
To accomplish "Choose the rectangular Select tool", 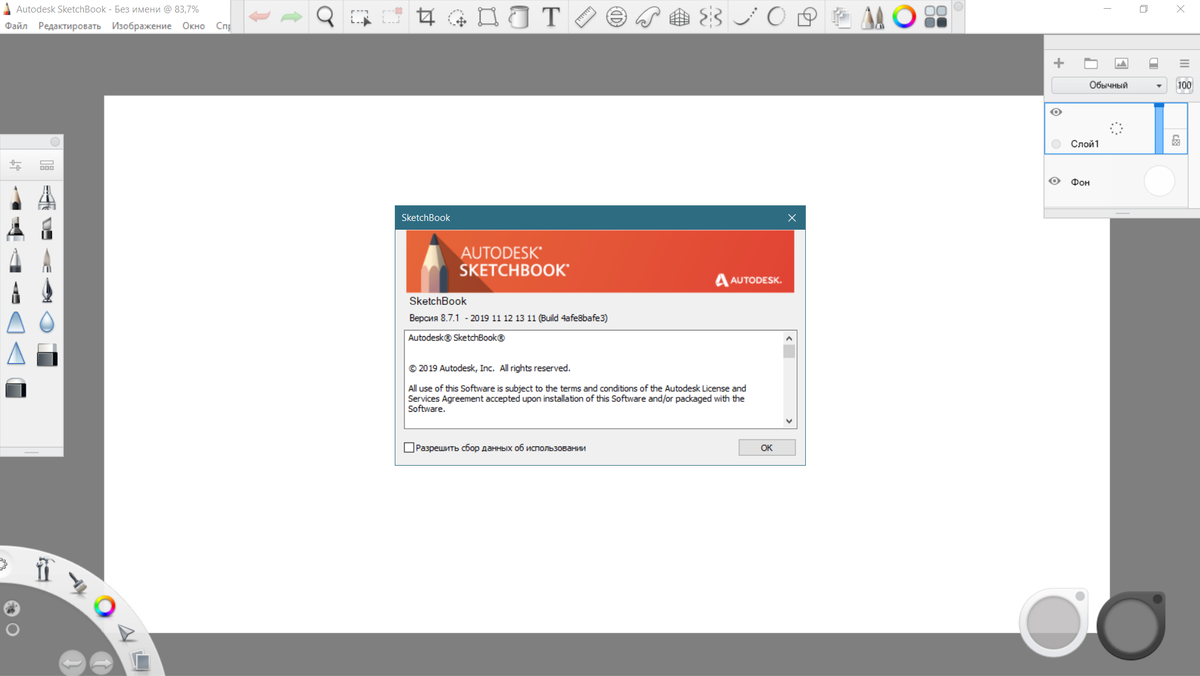I will [x=361, y=17].
